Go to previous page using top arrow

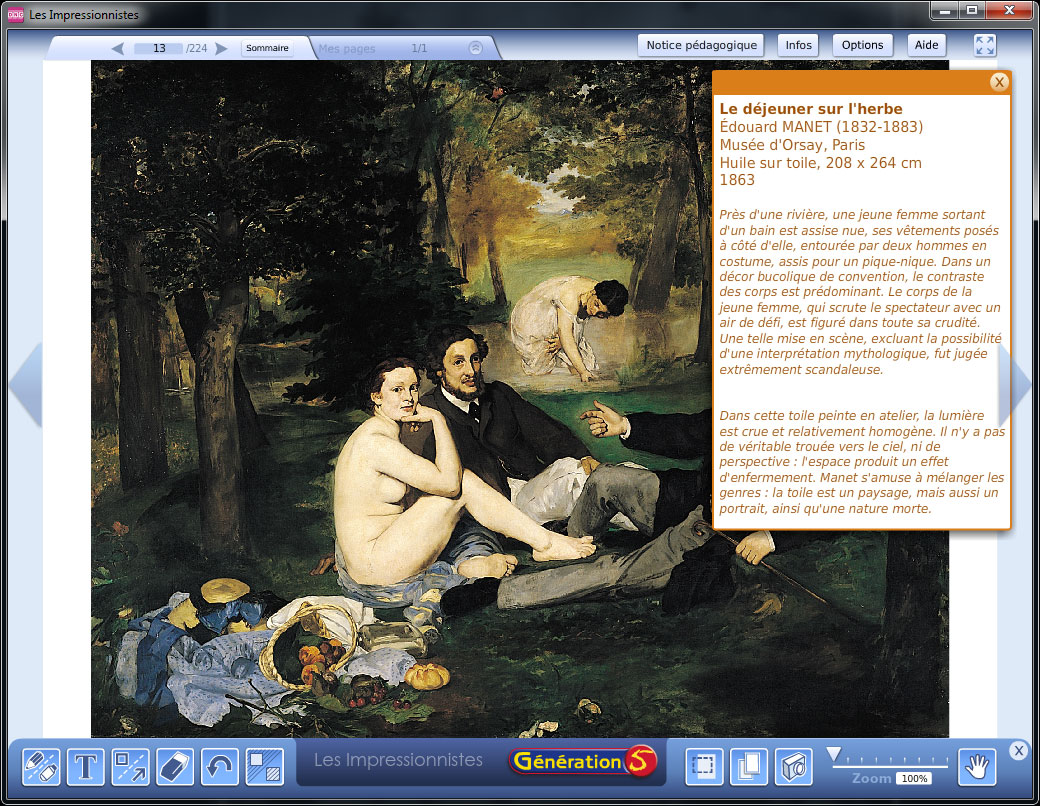tap(117, 48)
